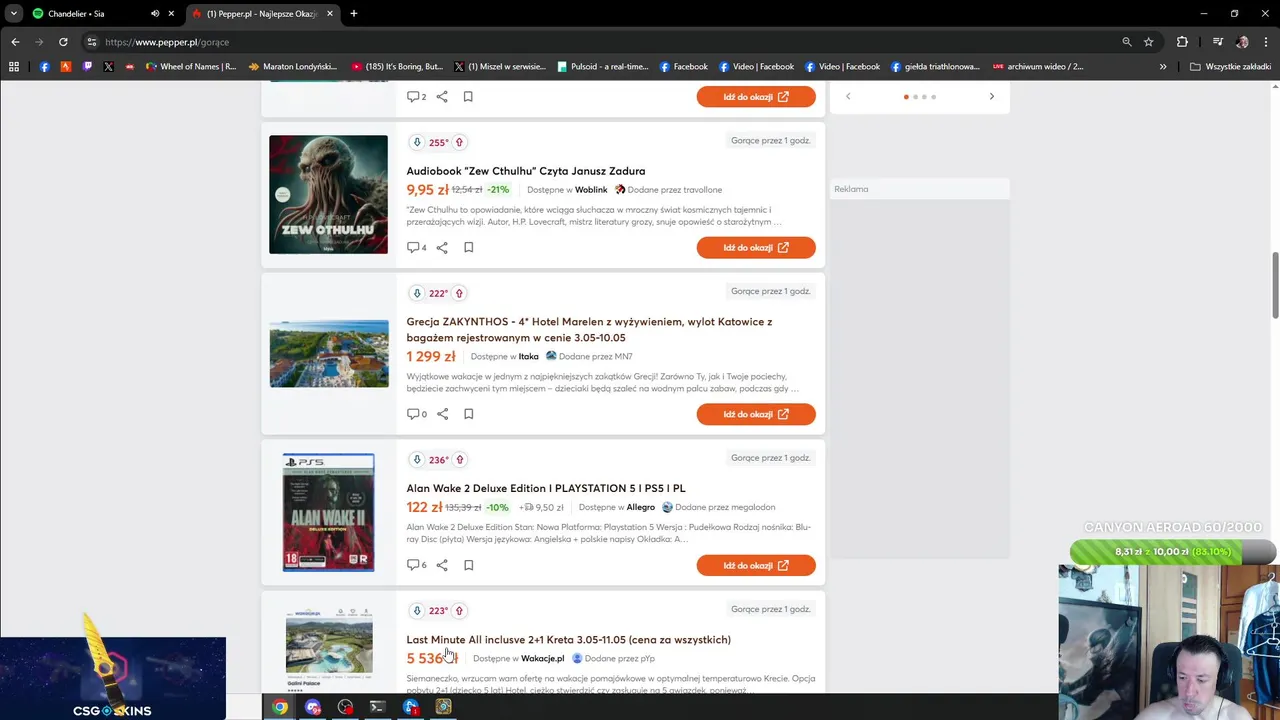This screenshot has height=720, width=1280.
Task: Open the (185) It's Boring YouTube bookmark
Action: tap(397, 67)
